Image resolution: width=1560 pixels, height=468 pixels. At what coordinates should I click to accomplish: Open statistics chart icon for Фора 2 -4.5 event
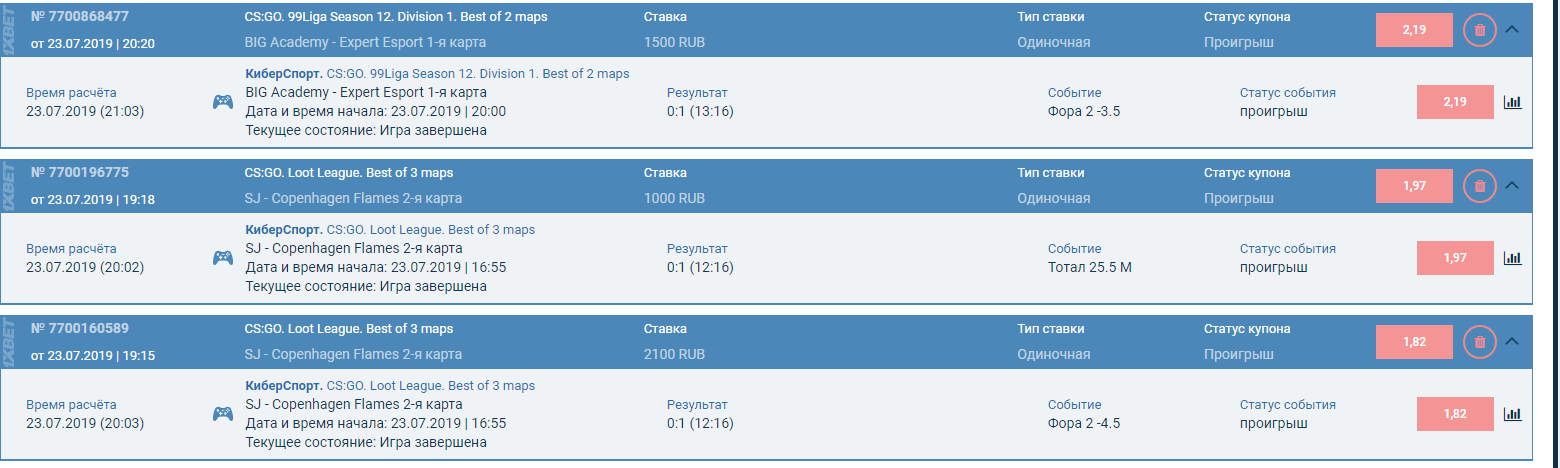[1512, 414]
